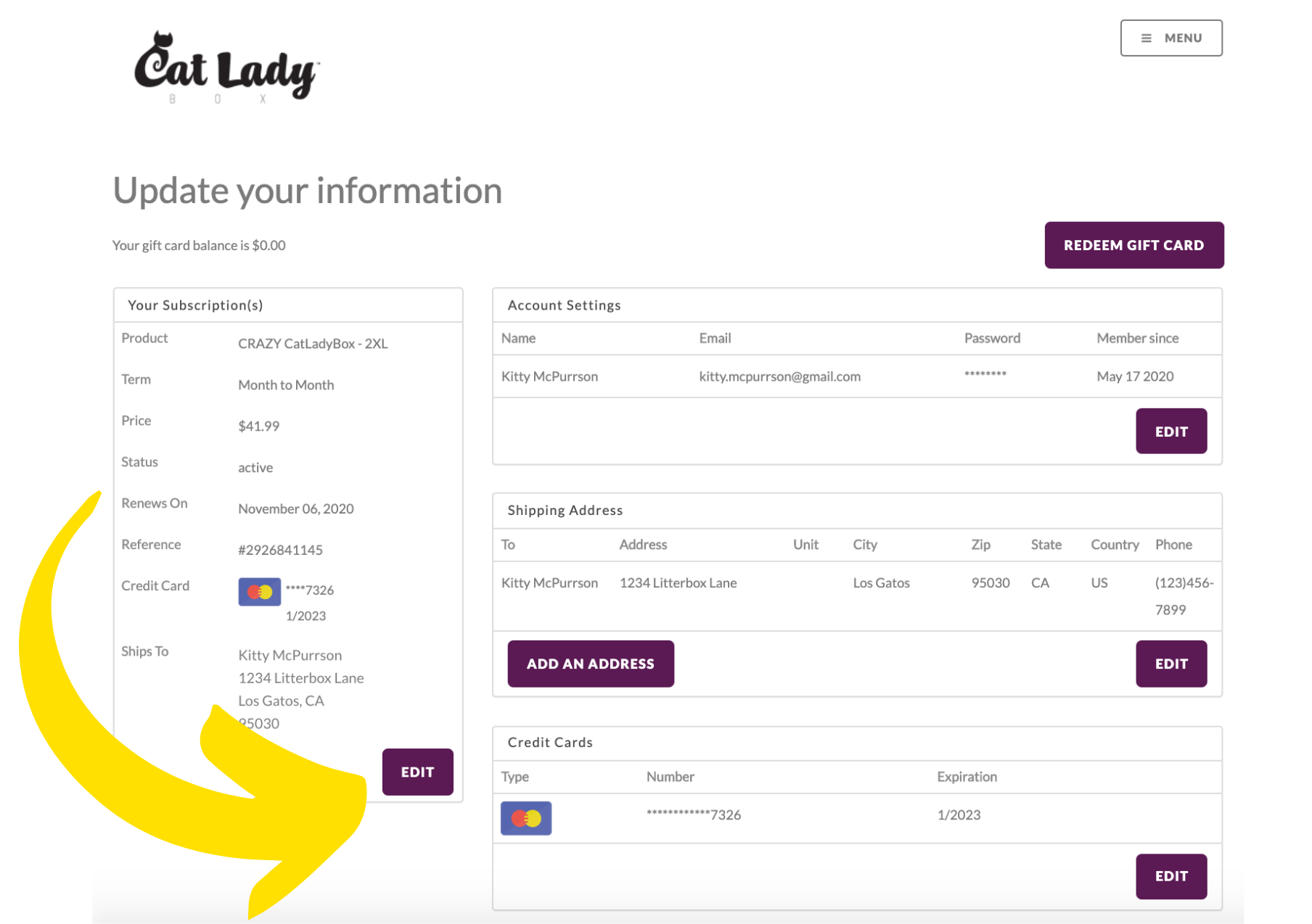Click the CRAZY CatLadyBox - 2XL product name

313,344
